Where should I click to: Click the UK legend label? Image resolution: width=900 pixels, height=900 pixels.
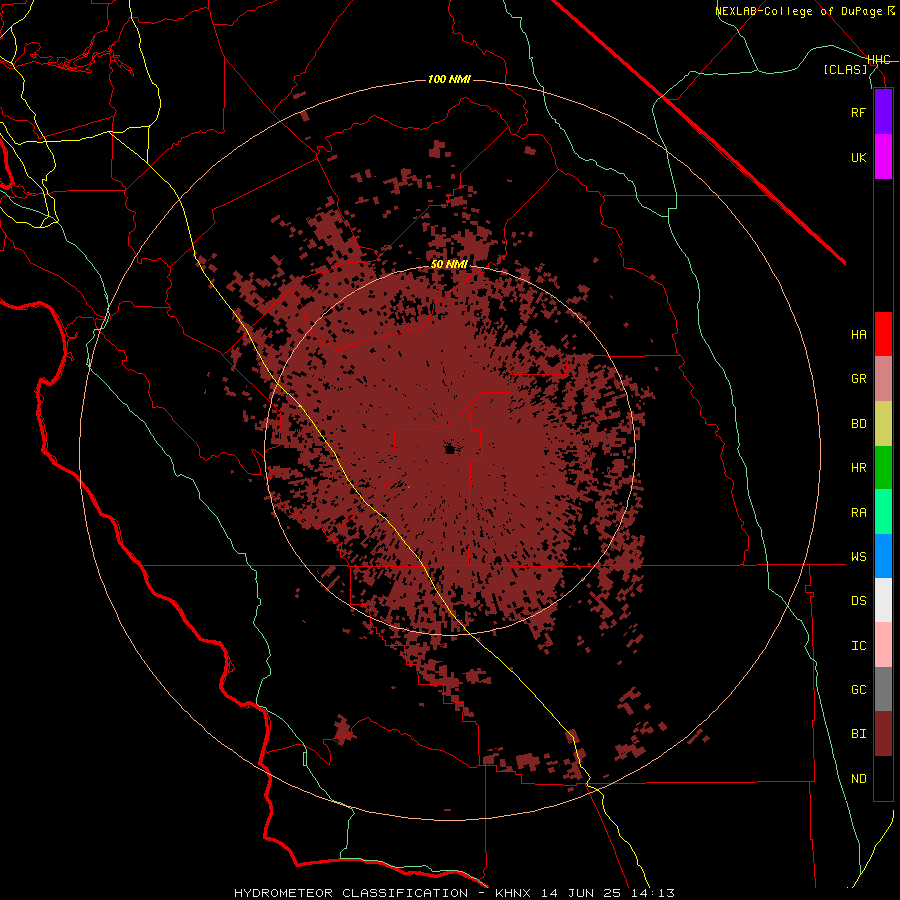(x=859, y=157)
